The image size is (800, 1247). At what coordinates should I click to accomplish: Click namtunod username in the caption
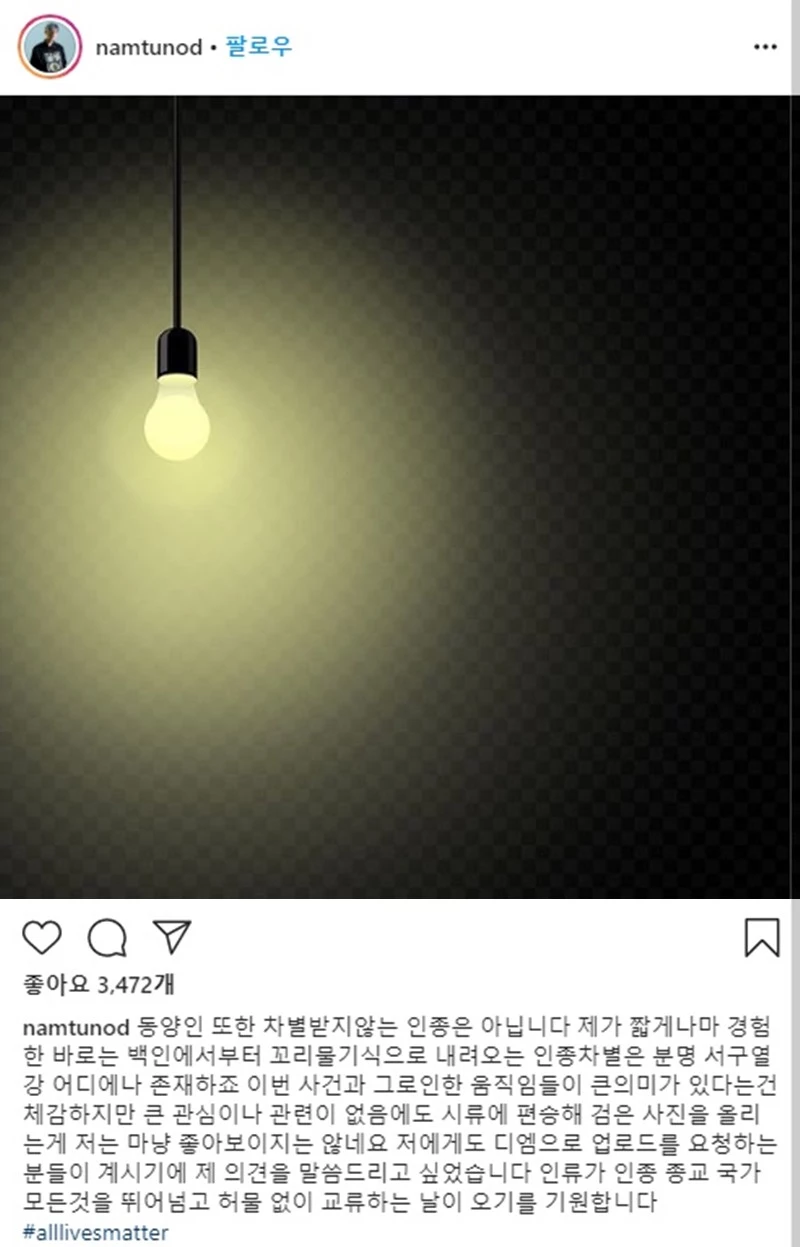pos(75,1028)
